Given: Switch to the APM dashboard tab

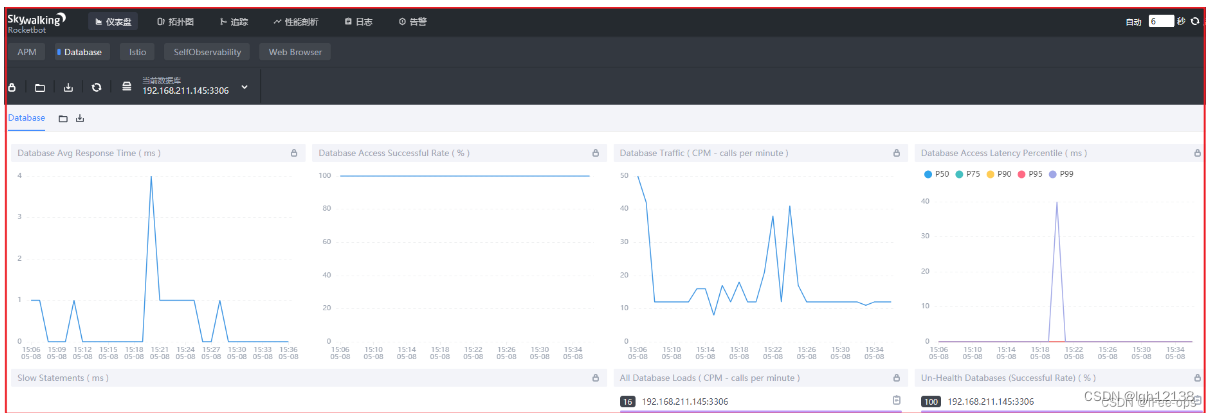Looking at the screenshot, I should [x=27, y=52].
